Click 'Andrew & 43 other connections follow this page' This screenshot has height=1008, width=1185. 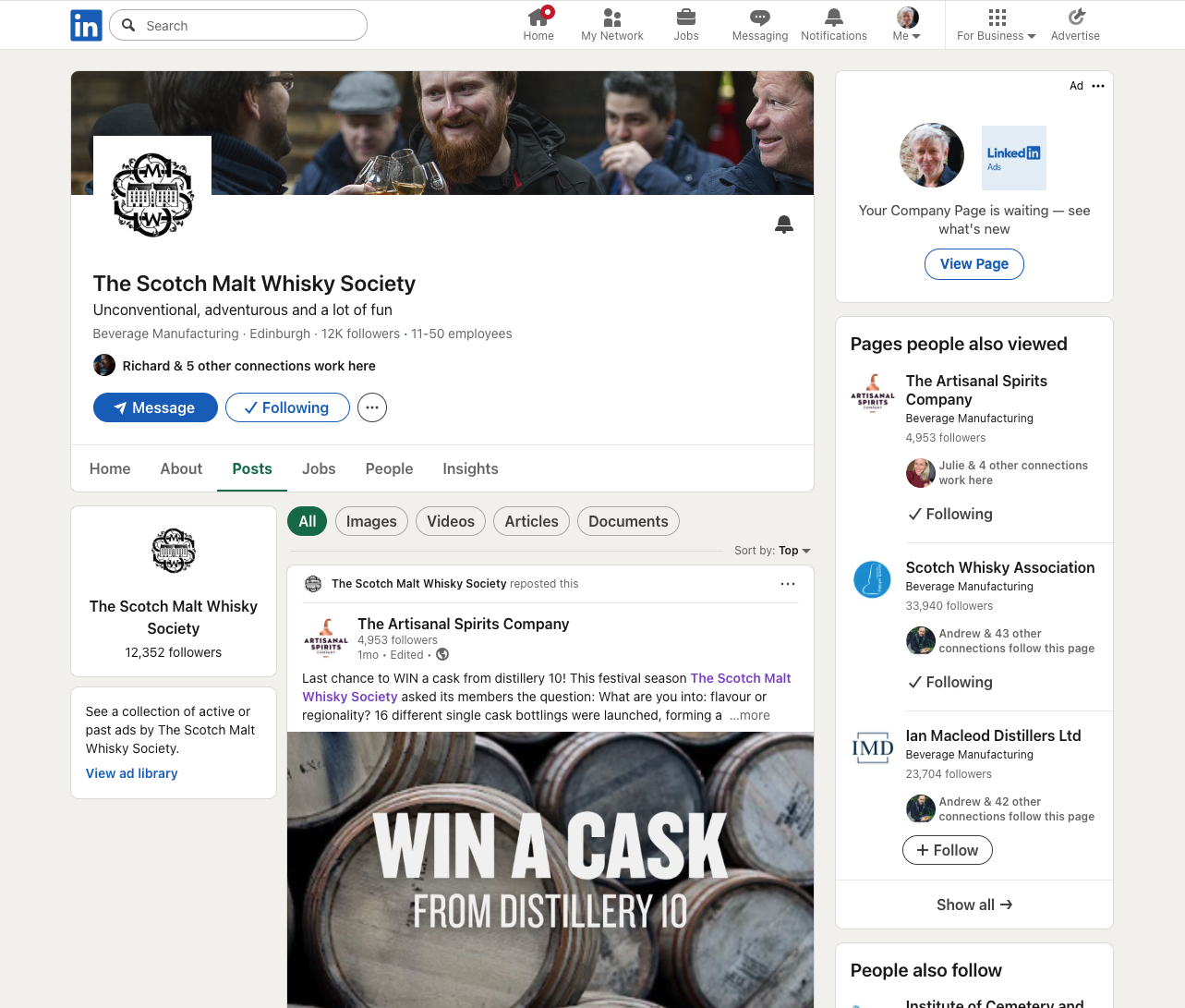[x=1017, y=641]
